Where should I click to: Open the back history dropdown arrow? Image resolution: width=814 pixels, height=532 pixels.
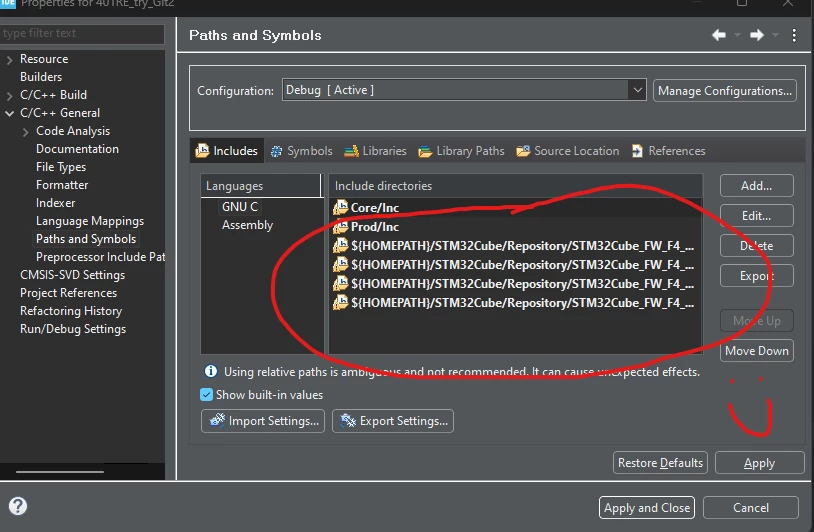coord(737,35)
